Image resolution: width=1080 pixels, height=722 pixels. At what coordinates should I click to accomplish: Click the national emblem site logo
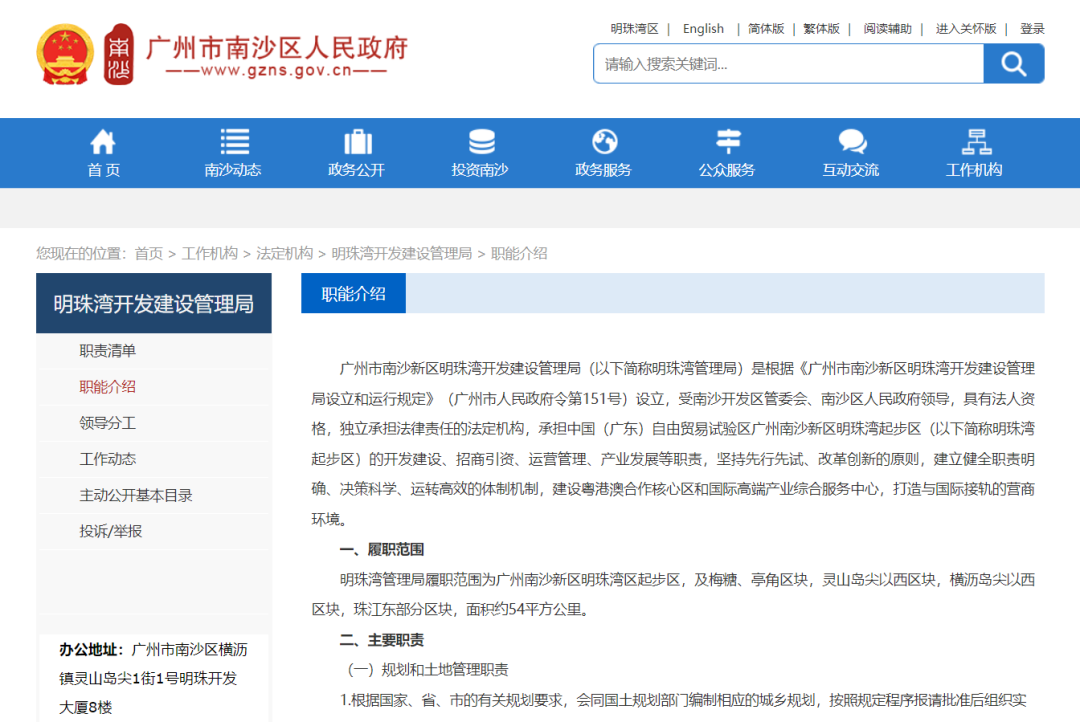pos(64,55)
